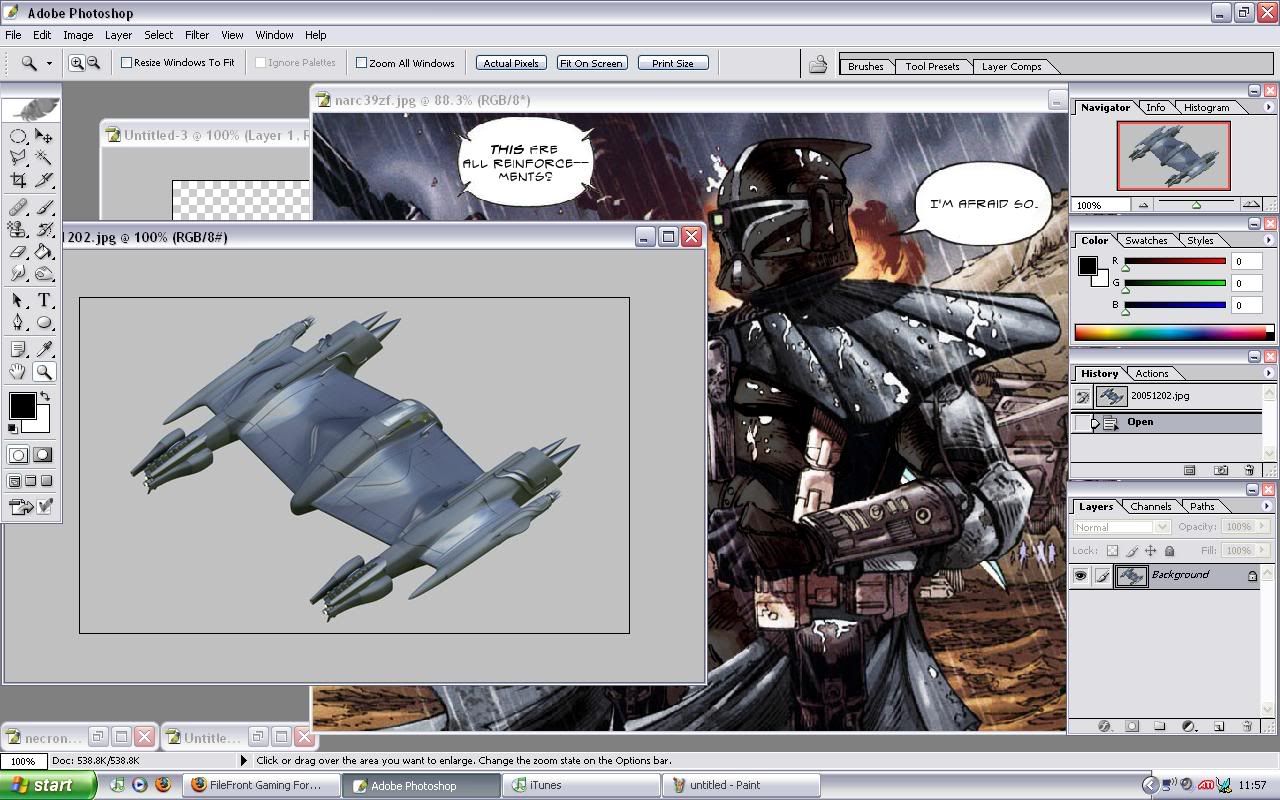The image size is (1280, 800).
Task: Select the Eraser tool
Action: (18, 251)
